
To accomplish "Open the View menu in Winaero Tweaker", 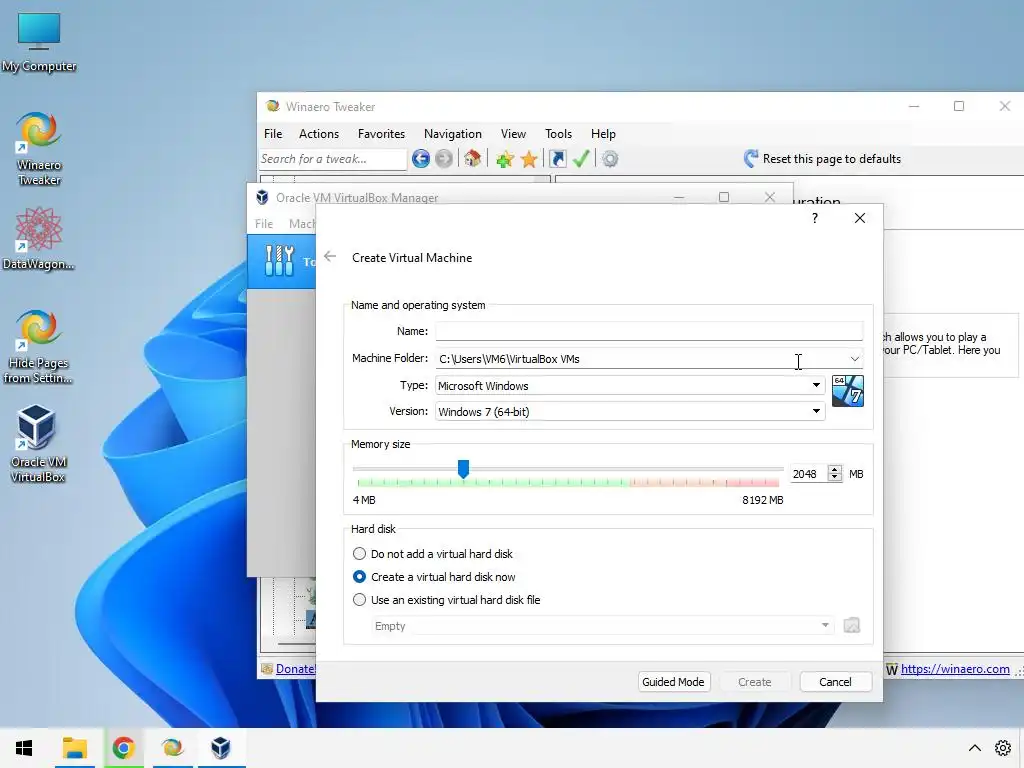I will [x=513, y=134].
